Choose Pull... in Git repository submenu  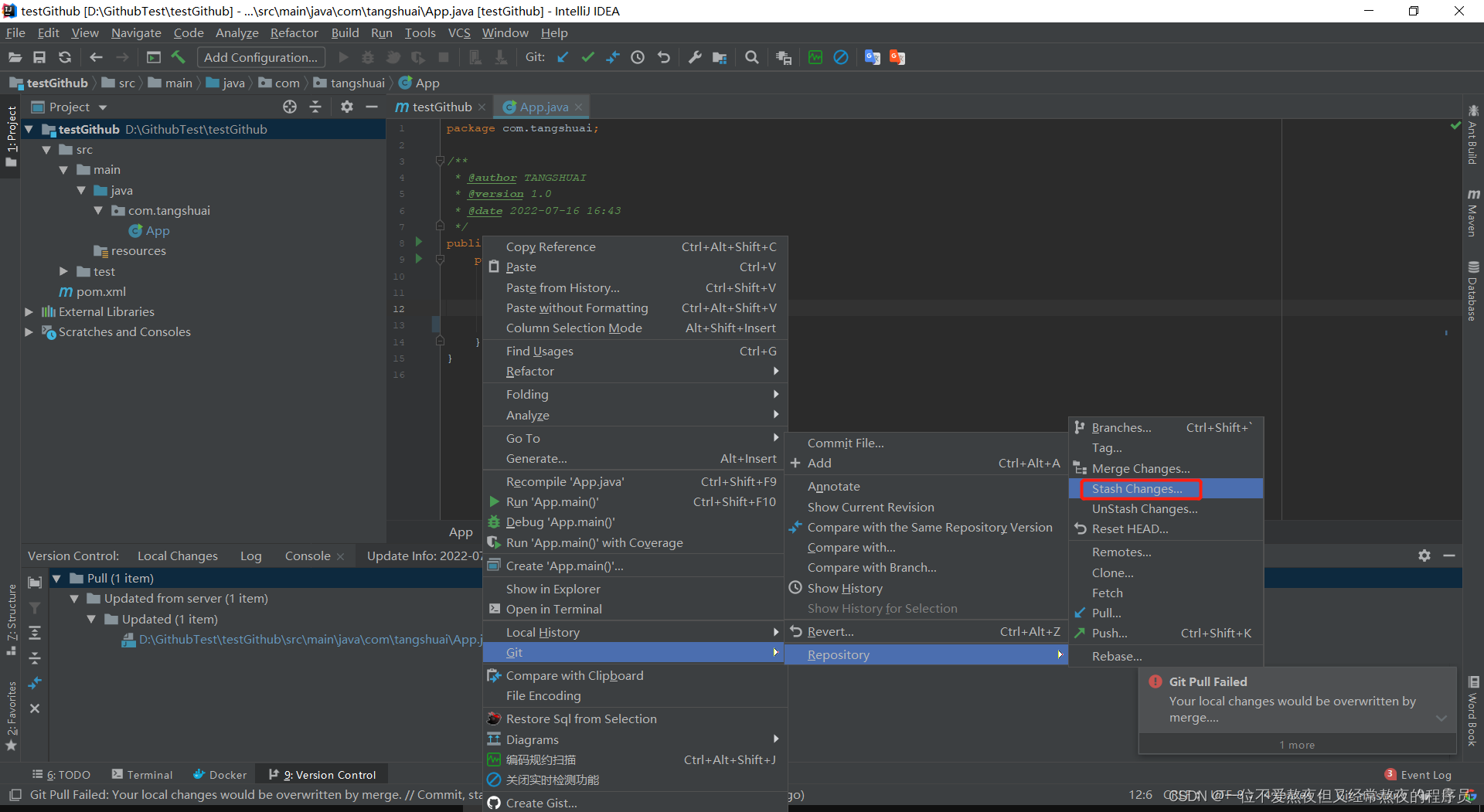tap(1166, 613)
